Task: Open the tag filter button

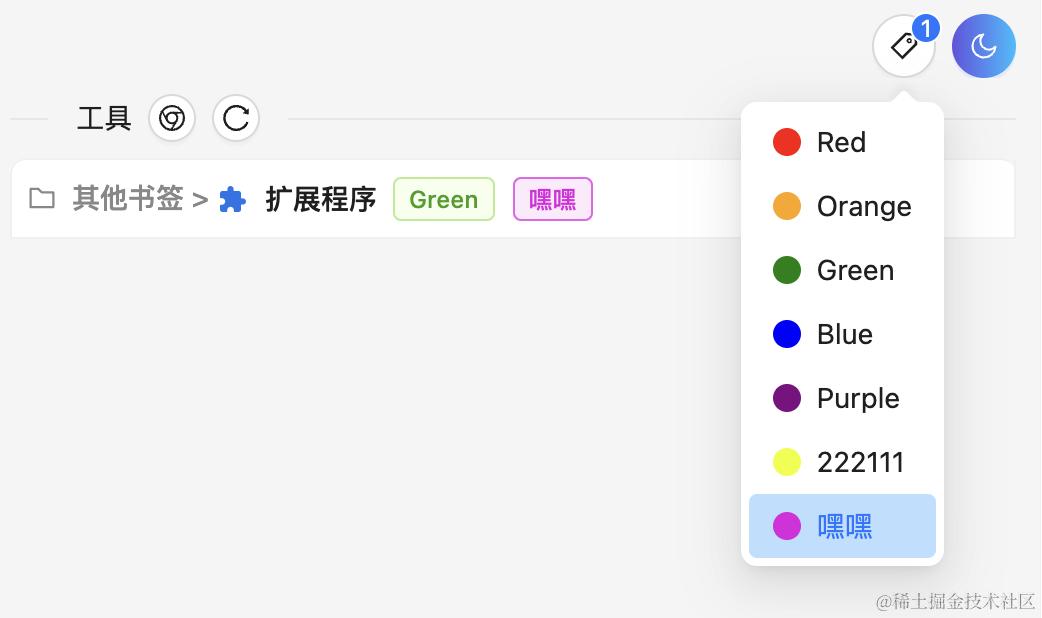Action: pyautogui.click(x=904, y=47)
